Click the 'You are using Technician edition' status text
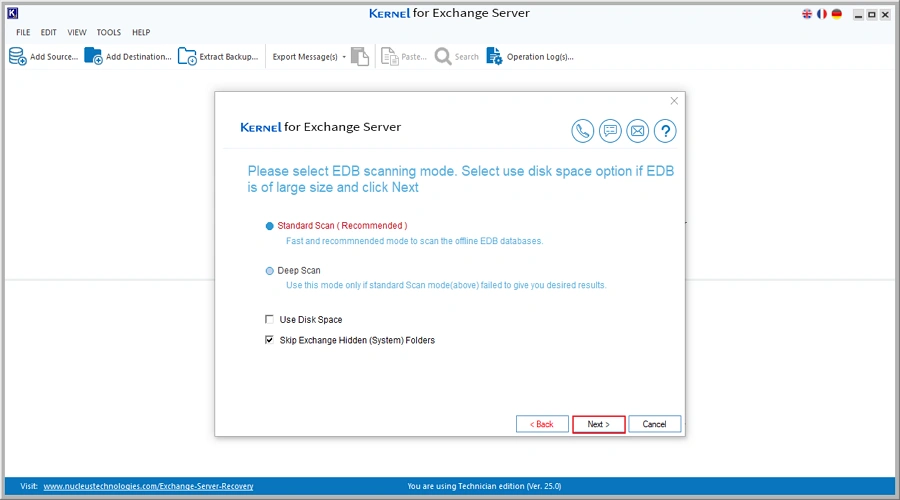900x500 pixels. [x=484, y=486]
